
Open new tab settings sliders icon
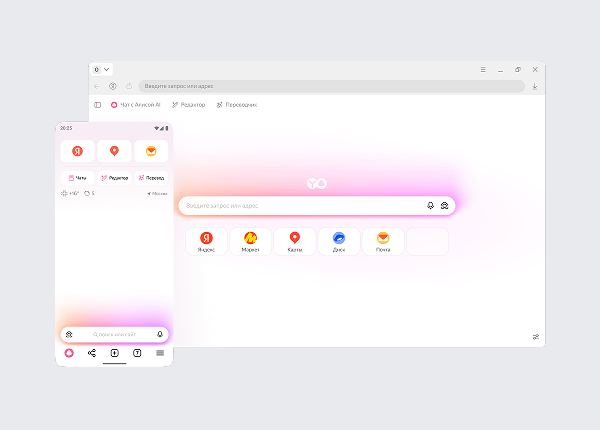536,337
